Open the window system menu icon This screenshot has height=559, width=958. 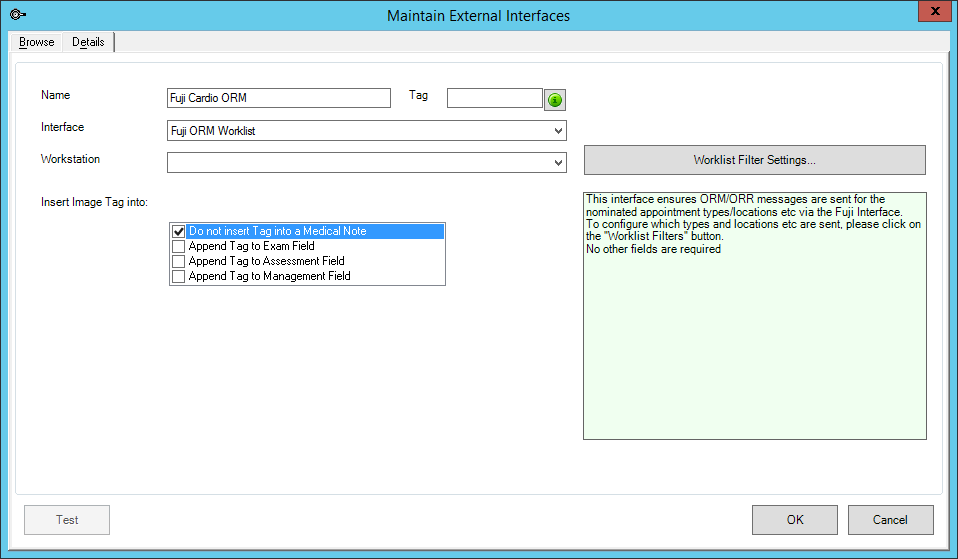tap(18, 14)
